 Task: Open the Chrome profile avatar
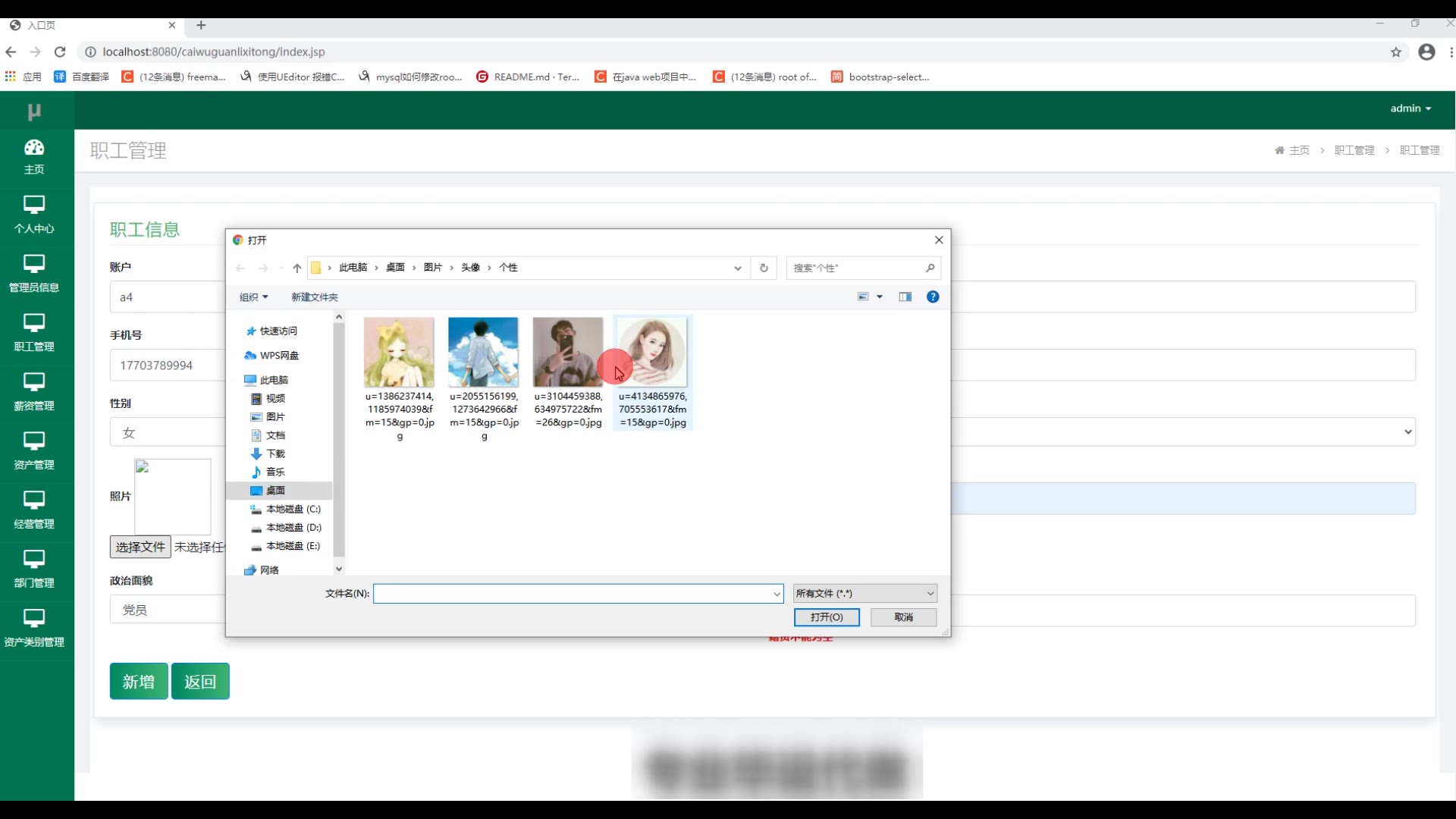click(1426, 52)
